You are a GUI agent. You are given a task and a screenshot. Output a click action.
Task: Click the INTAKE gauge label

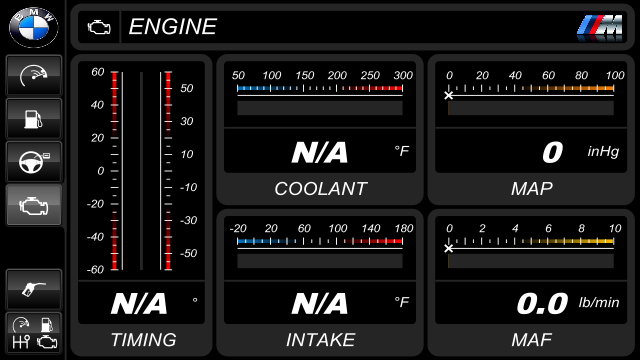pyautogui.click(x=320, y=340)
